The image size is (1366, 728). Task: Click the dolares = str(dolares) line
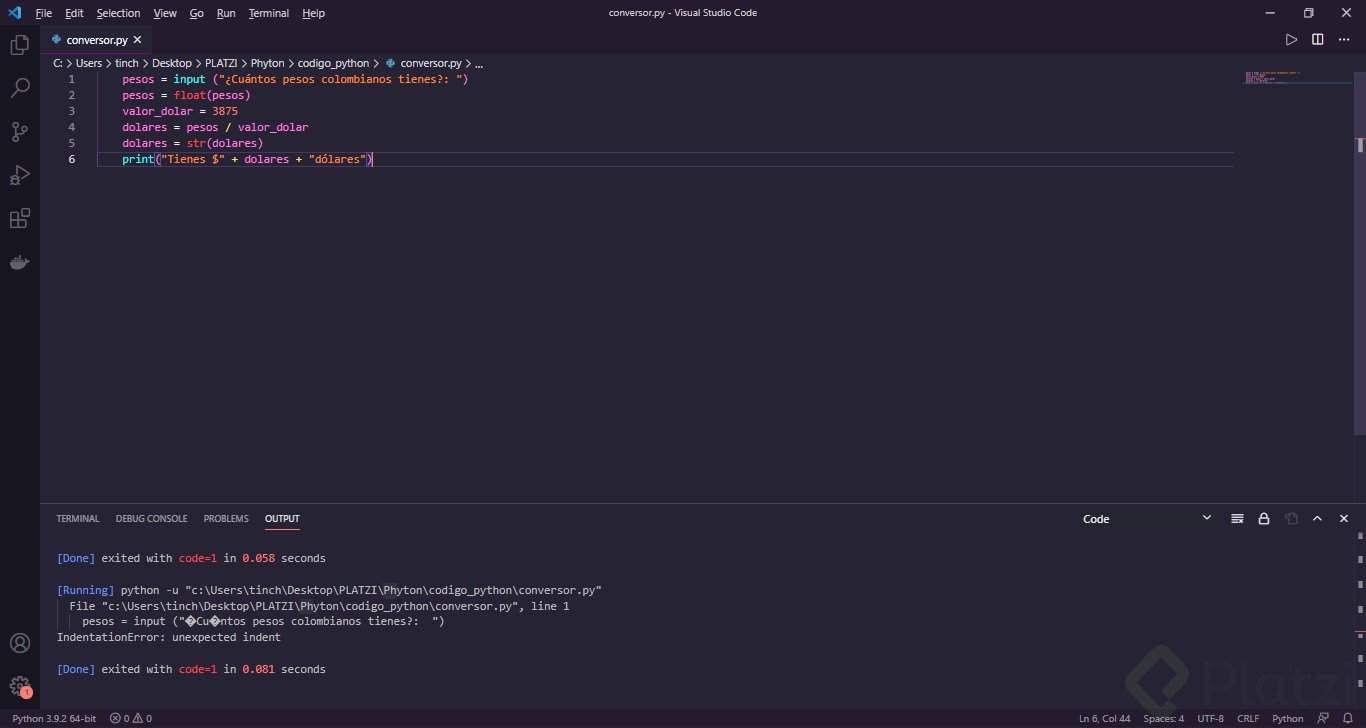pos(192,143)
